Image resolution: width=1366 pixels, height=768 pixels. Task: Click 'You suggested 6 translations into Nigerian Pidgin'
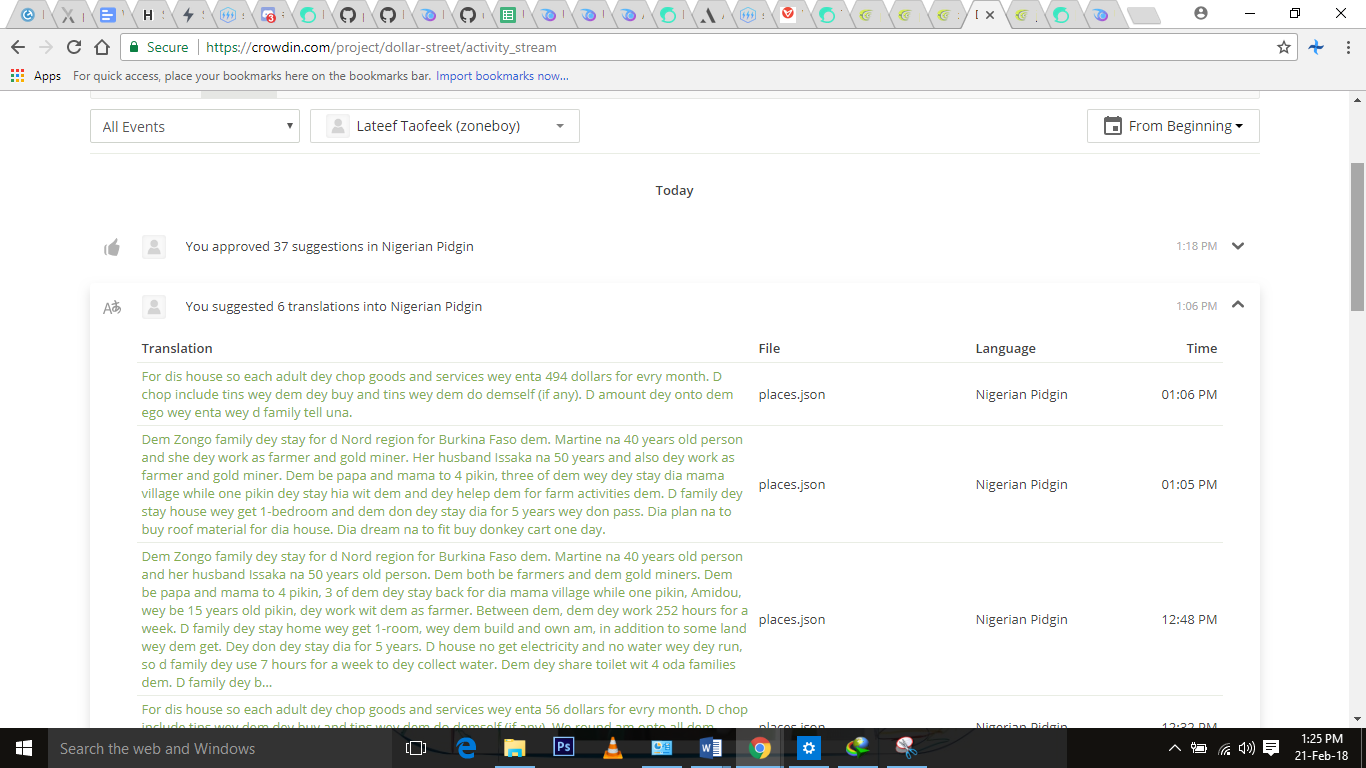click(333, 307)
